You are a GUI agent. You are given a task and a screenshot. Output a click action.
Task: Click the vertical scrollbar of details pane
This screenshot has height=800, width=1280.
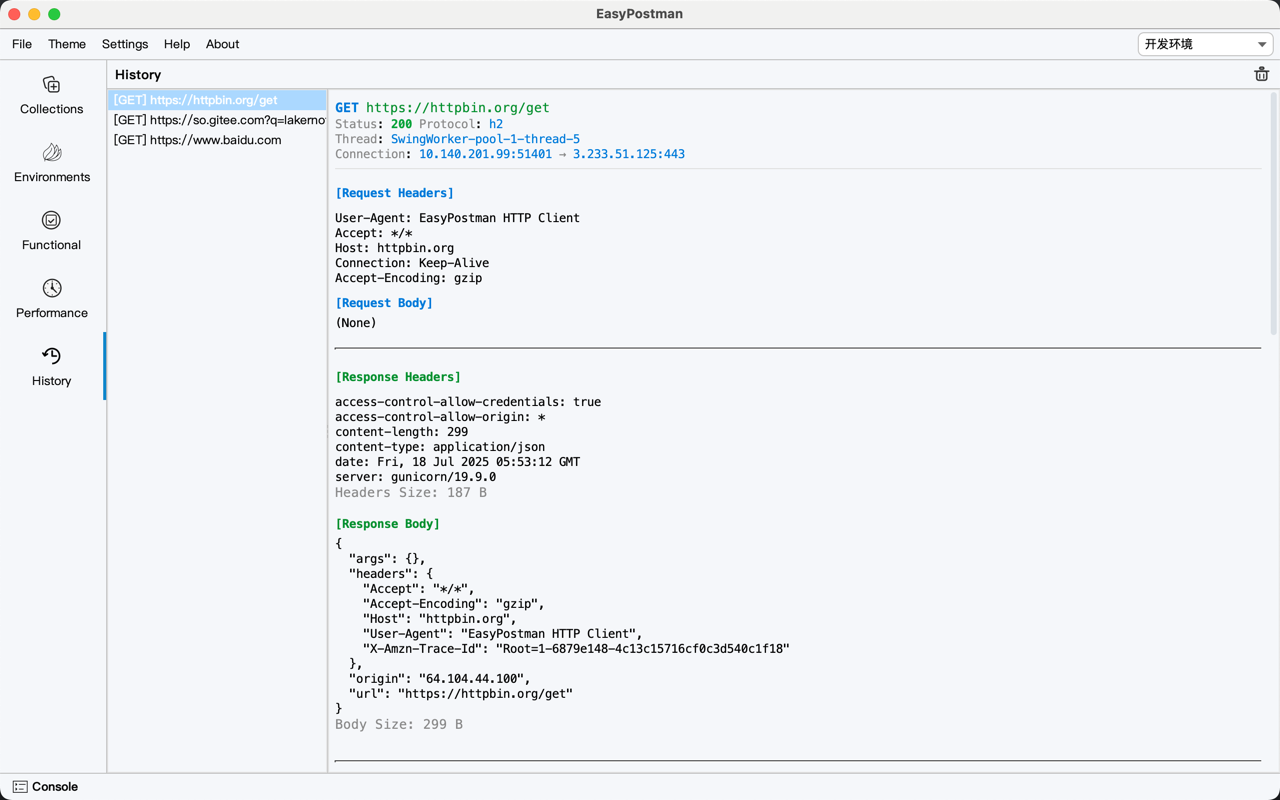(x=1273, y=213)
